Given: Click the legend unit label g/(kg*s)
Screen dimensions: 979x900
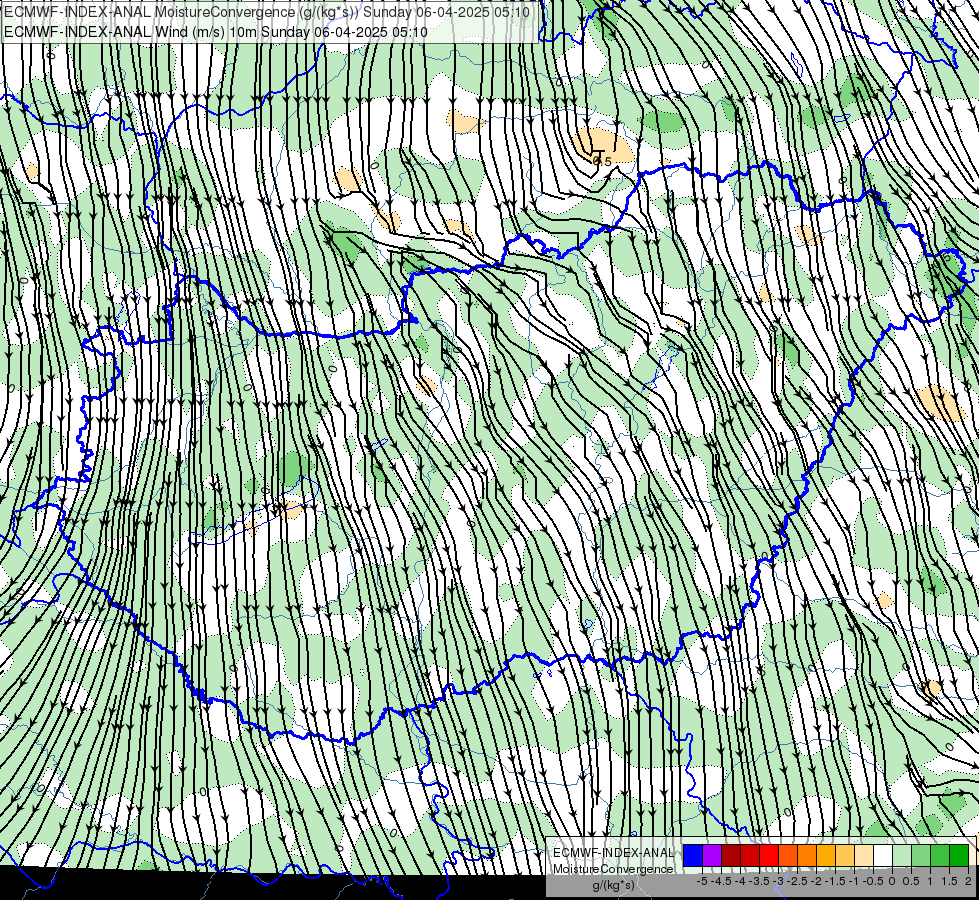Looking at the screenshot, I should 613,885.
